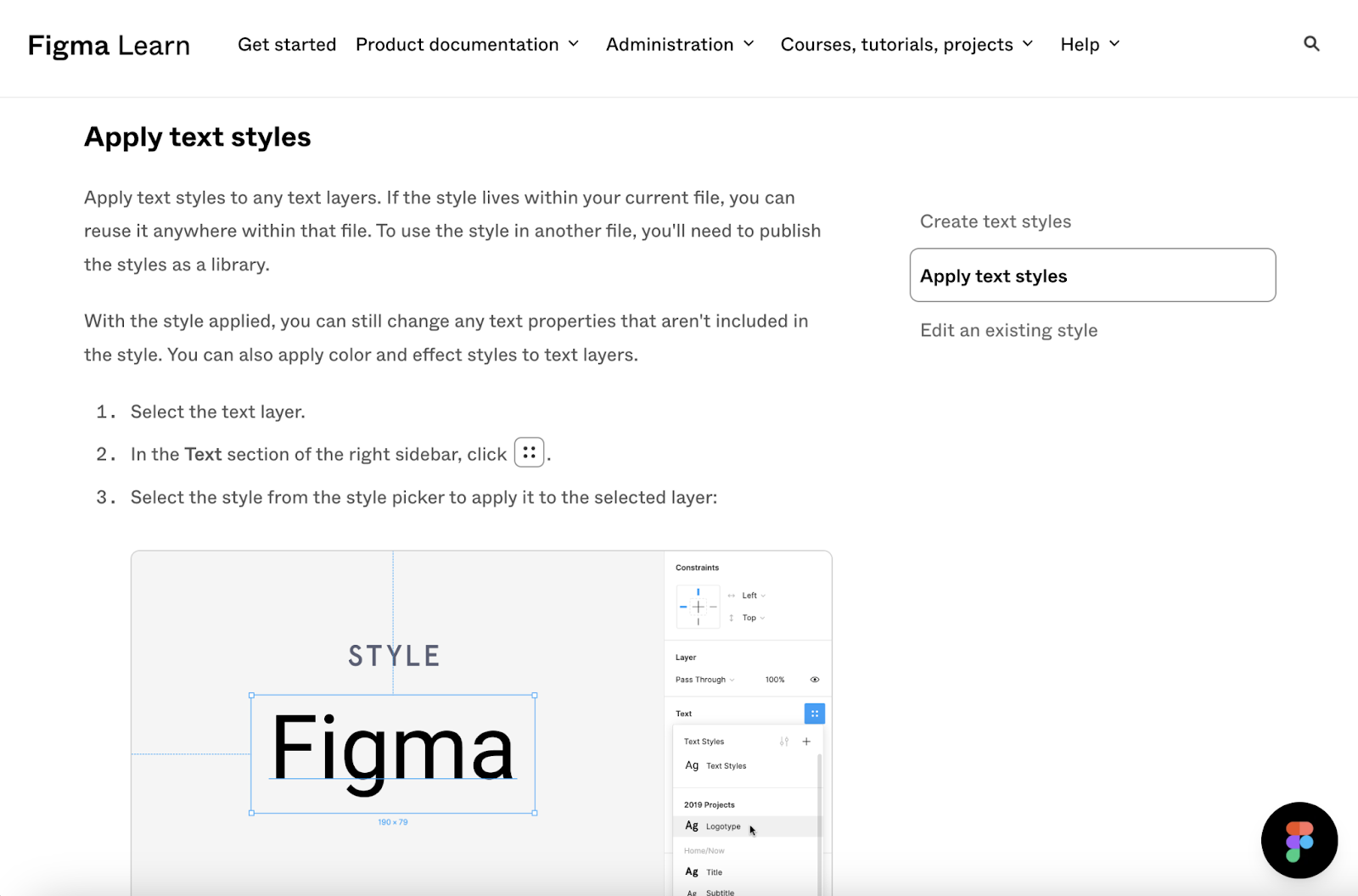This screenshot has height=896, width=1358.
Task: Click the 100% layer opacity value
Action: tap(774, 680)
